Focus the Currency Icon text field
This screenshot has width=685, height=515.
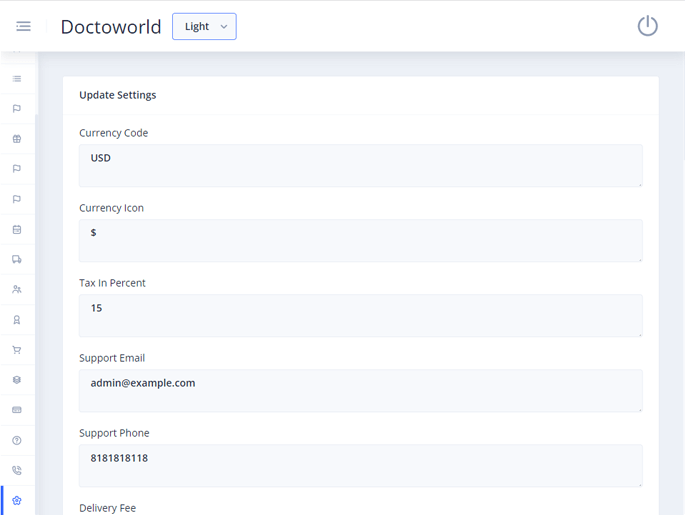pyautogui.click(x=360, y=240)
